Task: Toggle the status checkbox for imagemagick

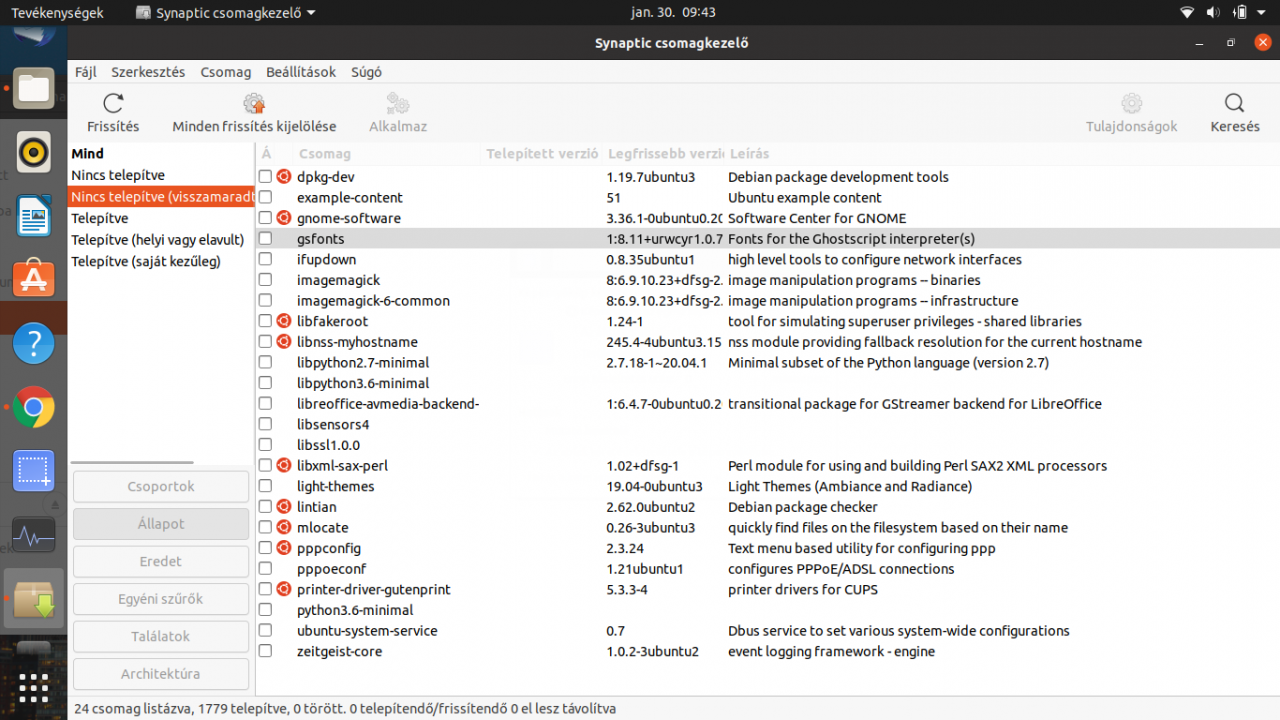Action: [265, 280]
